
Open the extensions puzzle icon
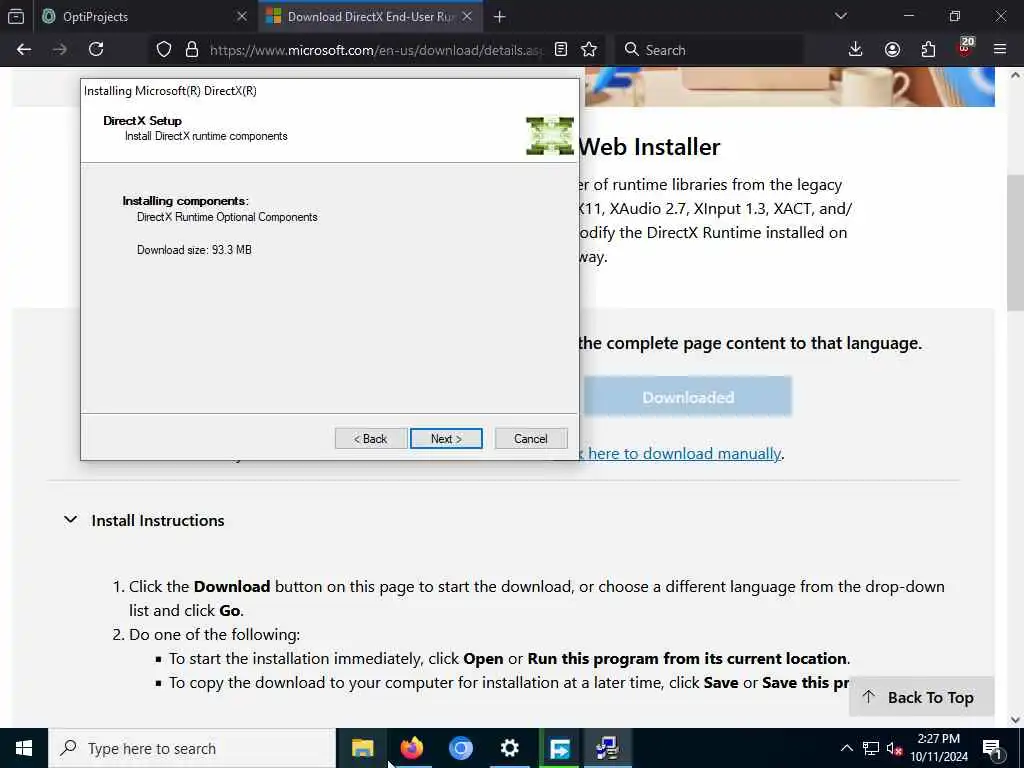coord(928,50)
